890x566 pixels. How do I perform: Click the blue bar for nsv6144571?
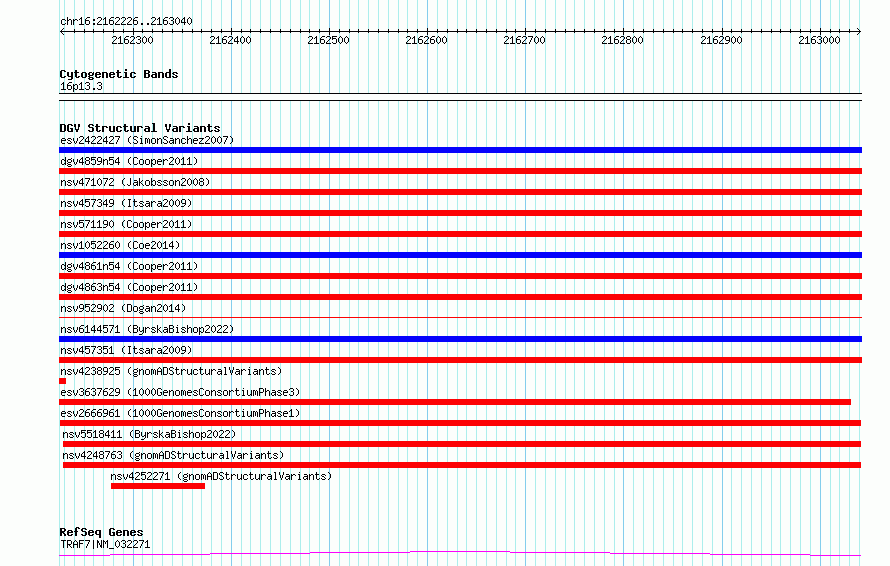tap(460, 339)
